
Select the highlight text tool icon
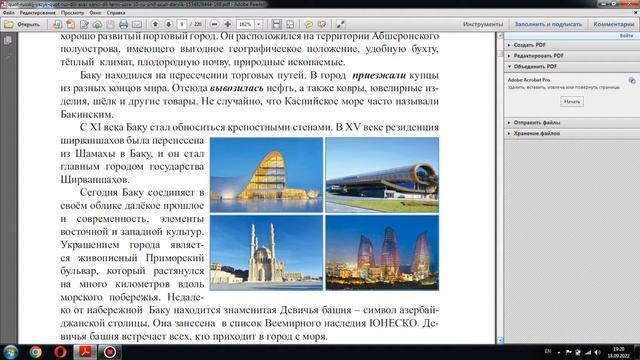(322, 24)
